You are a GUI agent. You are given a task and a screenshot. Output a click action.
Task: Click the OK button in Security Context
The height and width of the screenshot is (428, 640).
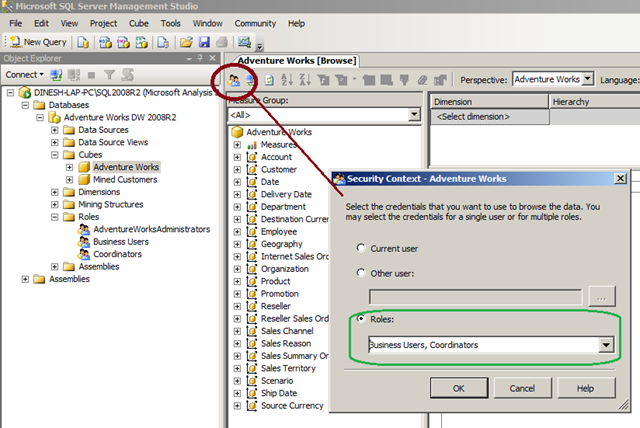click(459, 388)
